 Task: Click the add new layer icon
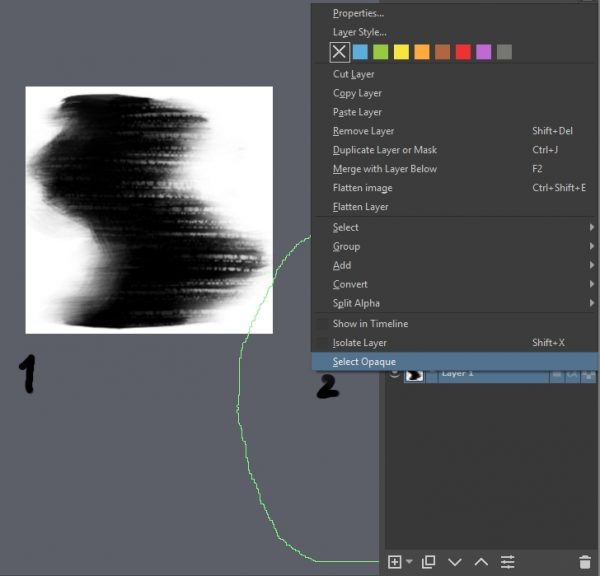tap(394, 562)
